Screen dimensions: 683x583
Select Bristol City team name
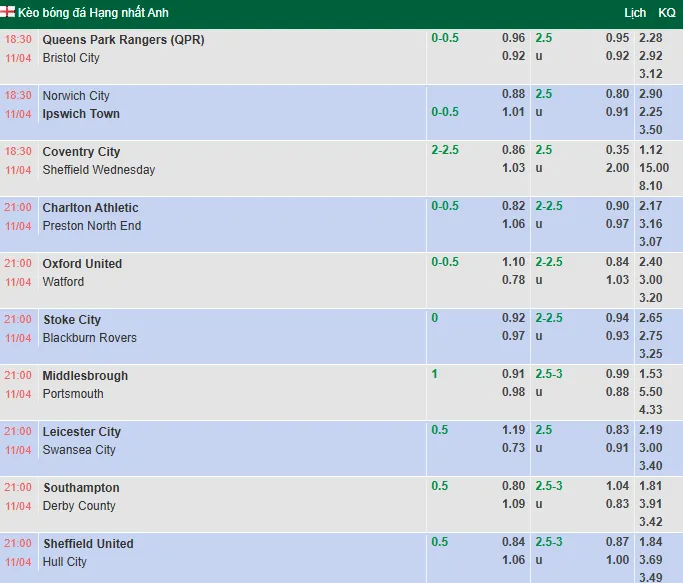tap(71, 58)
